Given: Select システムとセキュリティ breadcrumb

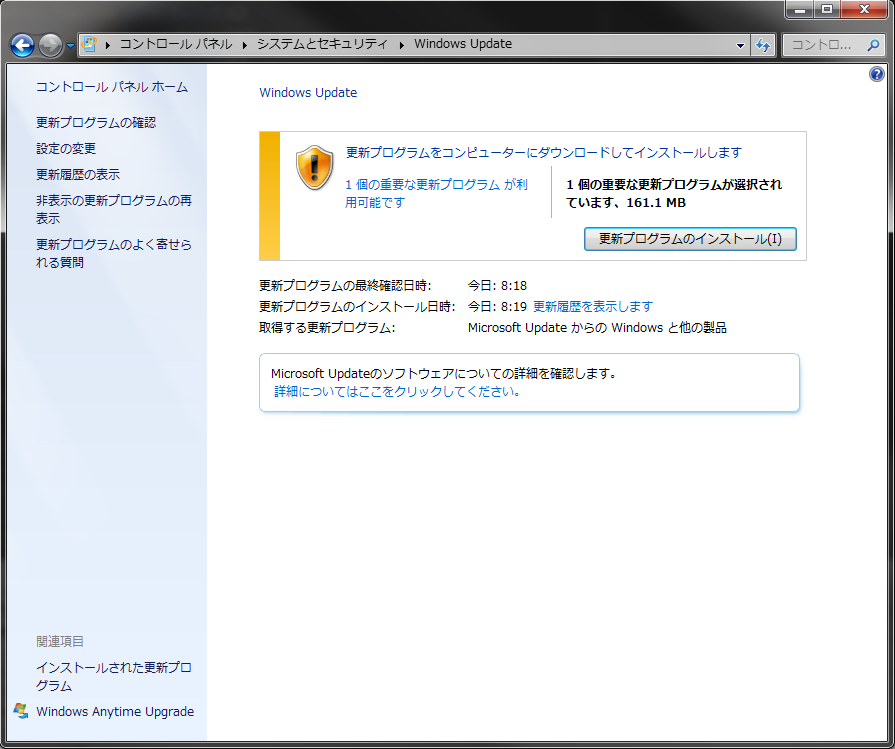Looking at the screenshot, I should 322,44.
